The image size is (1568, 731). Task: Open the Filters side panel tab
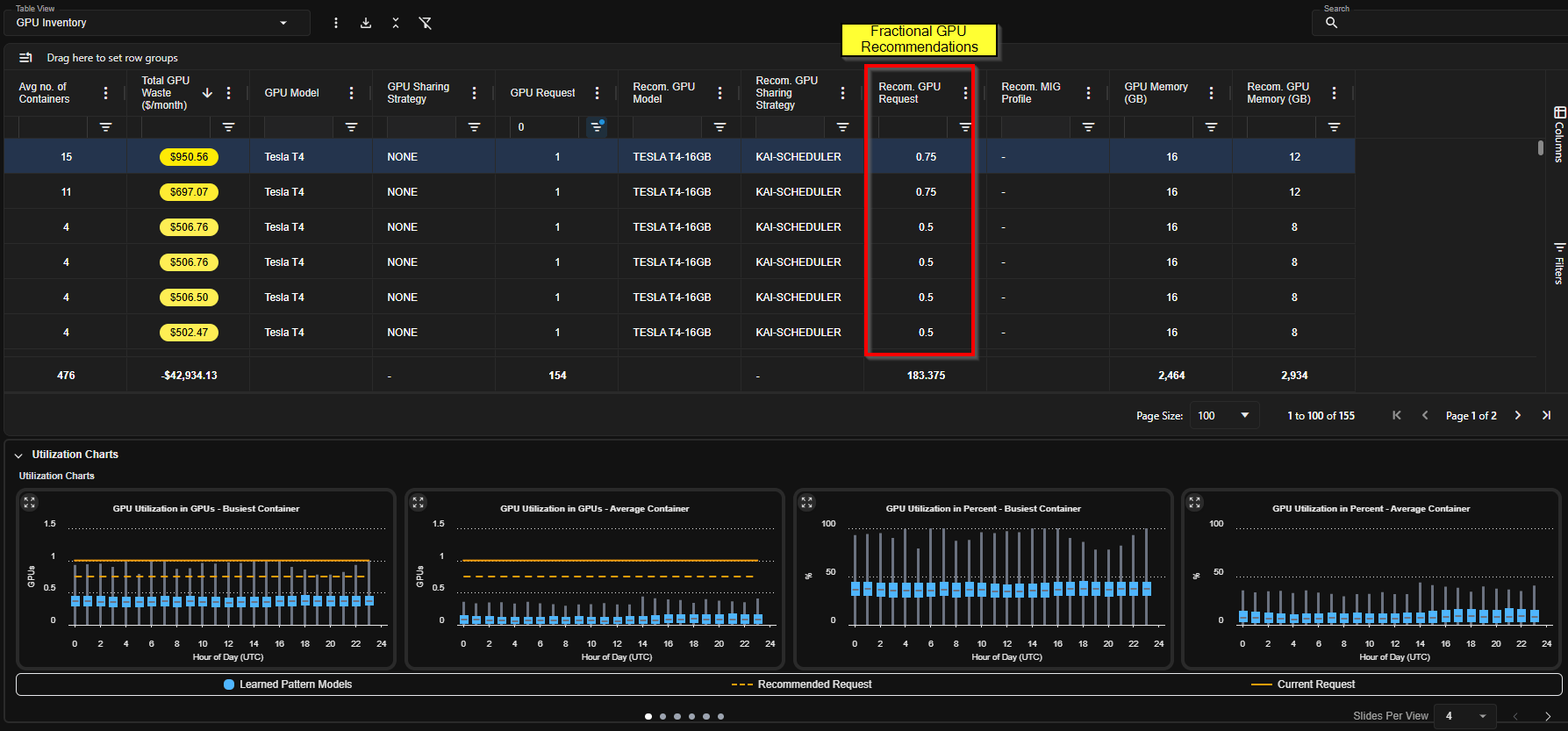click(x=1559, y=263)
